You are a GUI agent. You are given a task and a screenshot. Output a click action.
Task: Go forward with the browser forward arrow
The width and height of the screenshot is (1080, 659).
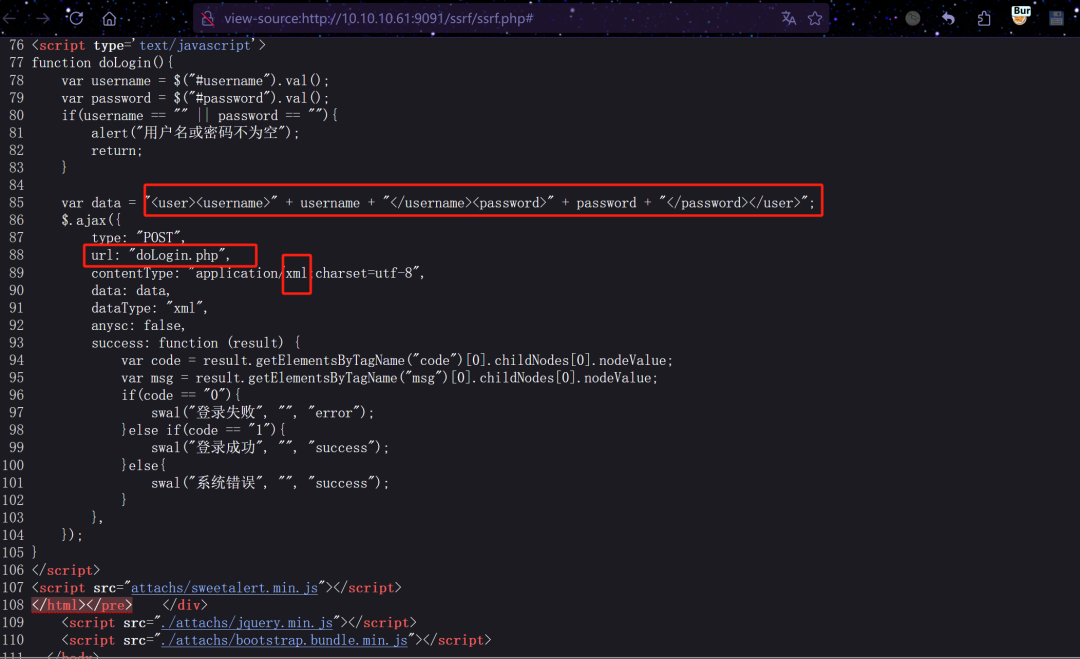[x=43, y=19]
